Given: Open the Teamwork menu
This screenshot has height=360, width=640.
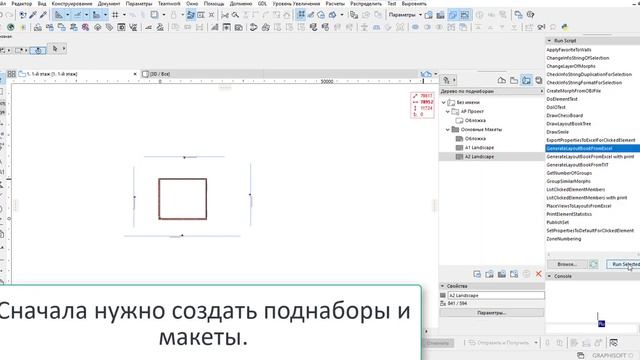Looking at the screenshot, I should coord(169,4).
